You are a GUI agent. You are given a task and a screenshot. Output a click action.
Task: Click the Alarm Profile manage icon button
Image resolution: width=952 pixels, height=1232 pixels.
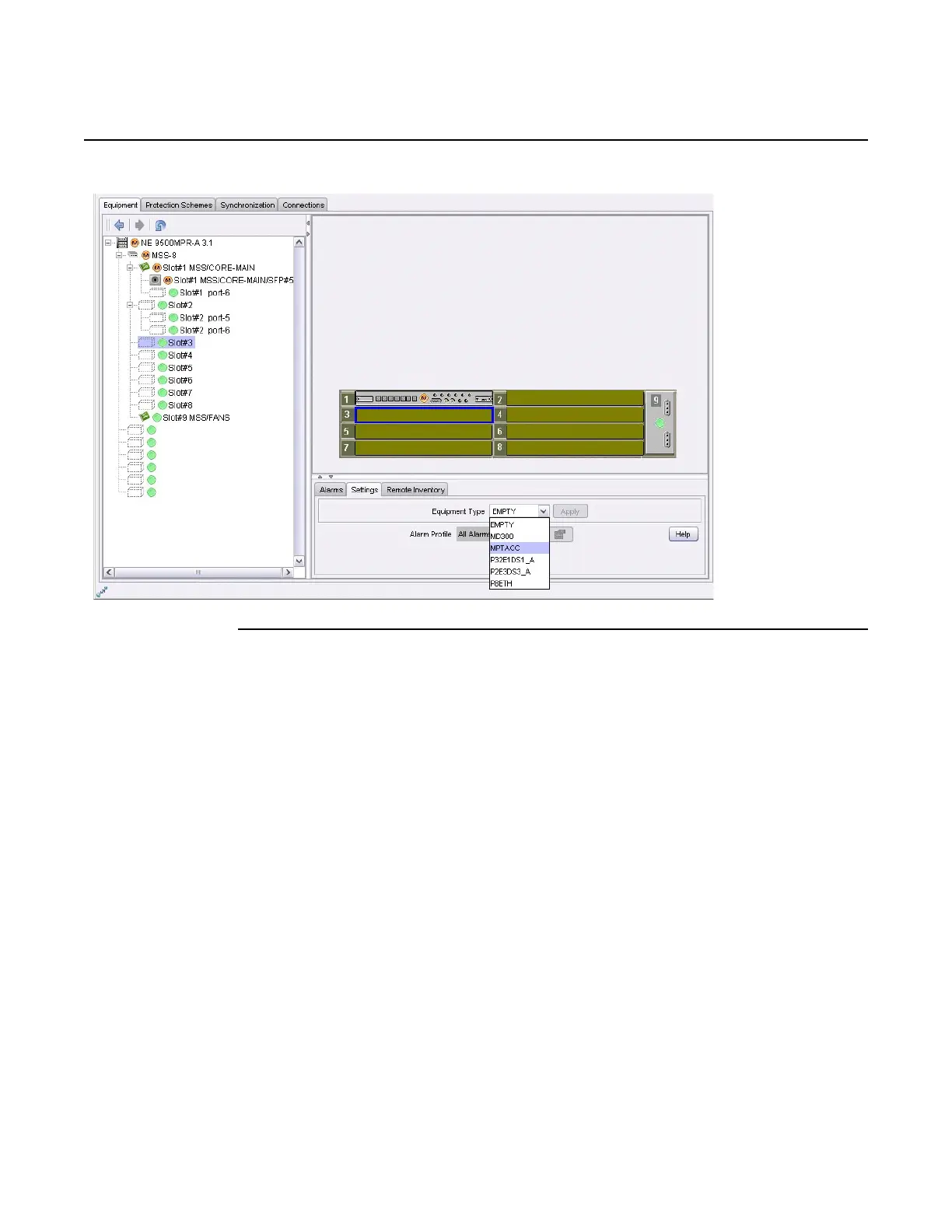[561, 534]
